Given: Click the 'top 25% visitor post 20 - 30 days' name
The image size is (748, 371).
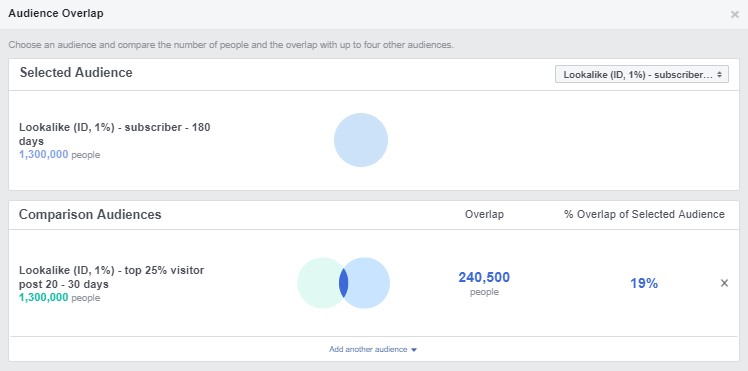Looking at the screenshot, I should point(112,277).
